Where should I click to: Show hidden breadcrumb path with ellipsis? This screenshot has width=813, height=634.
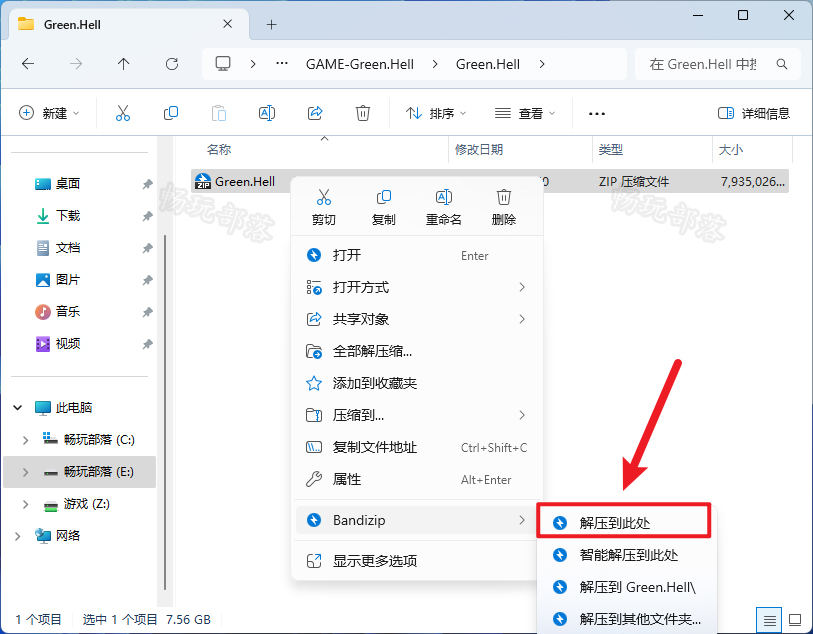point(282,64)
